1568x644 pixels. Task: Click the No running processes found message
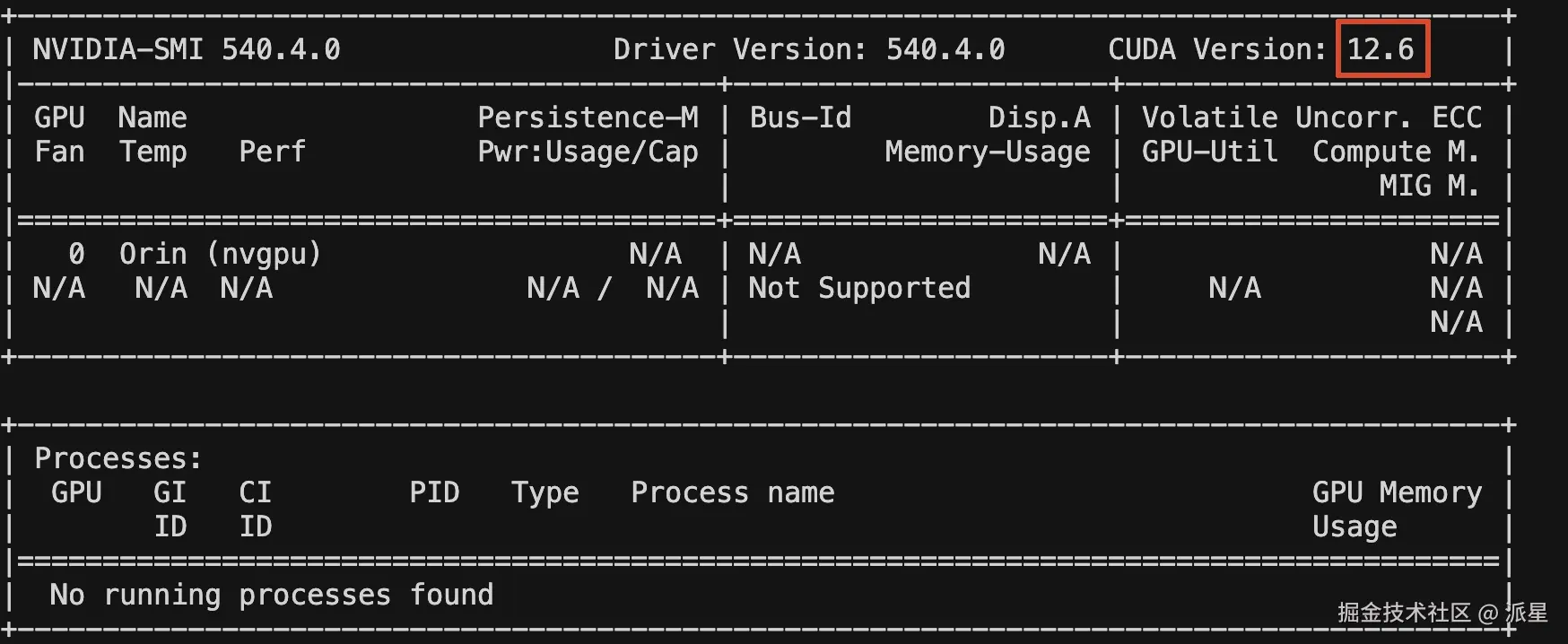pyautogui.click(x=271, y=595)
